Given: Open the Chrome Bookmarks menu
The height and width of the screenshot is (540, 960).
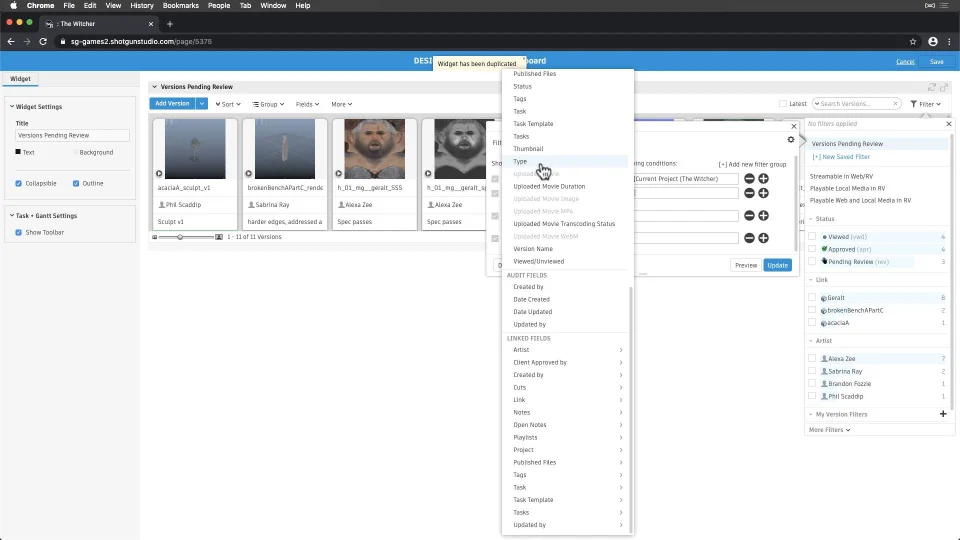Looking at the screenshot, I should [x=181, y=6].
